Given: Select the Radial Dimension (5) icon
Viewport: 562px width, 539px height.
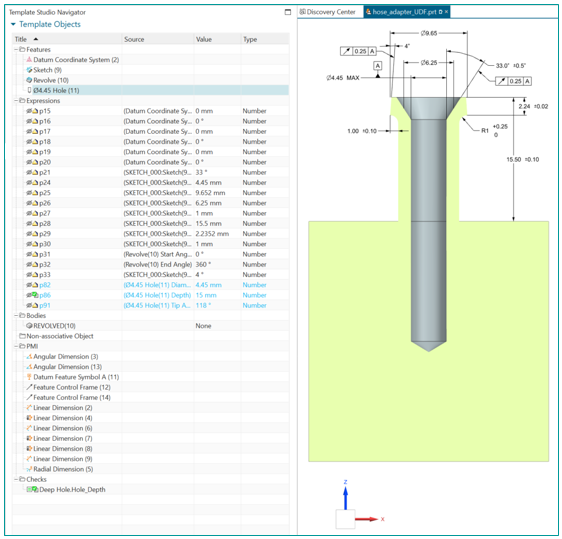Looking at the screenshot, I should tap(29, 469).
